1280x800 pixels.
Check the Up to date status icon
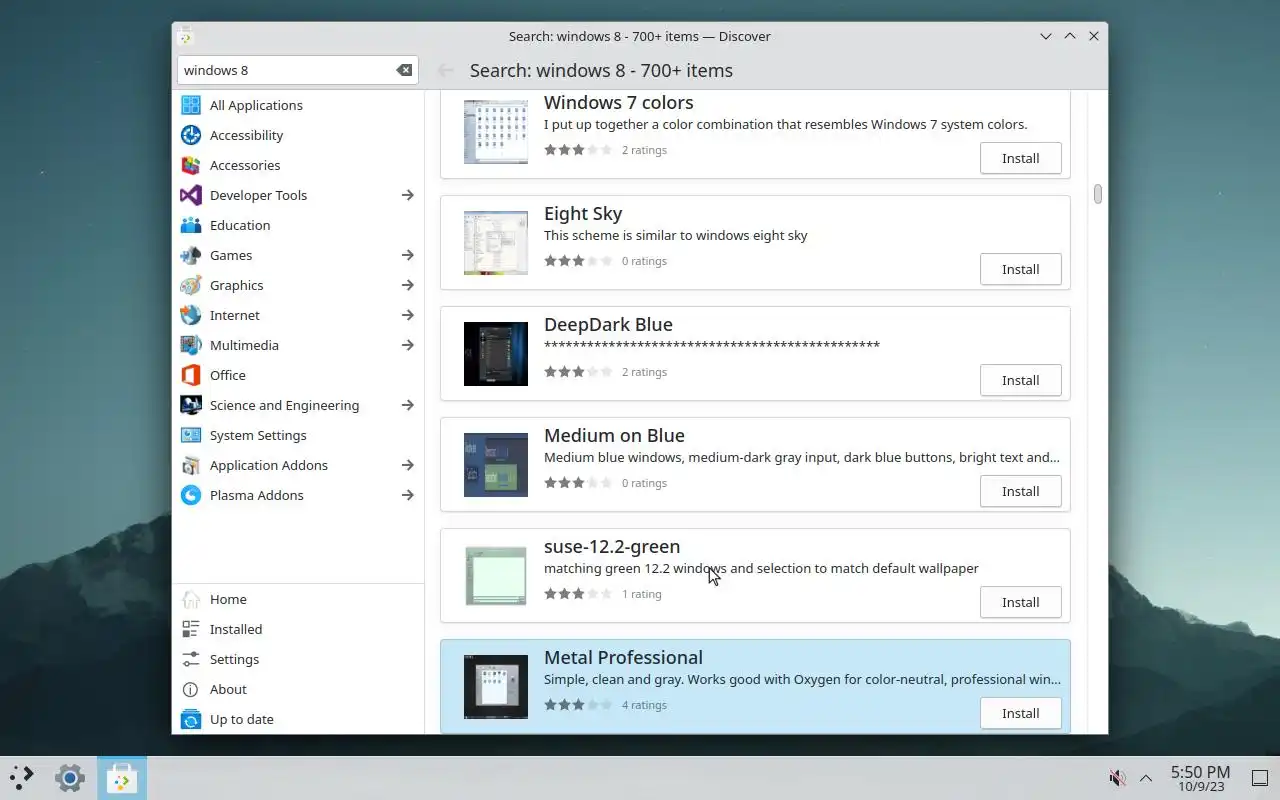coord(191,719)
